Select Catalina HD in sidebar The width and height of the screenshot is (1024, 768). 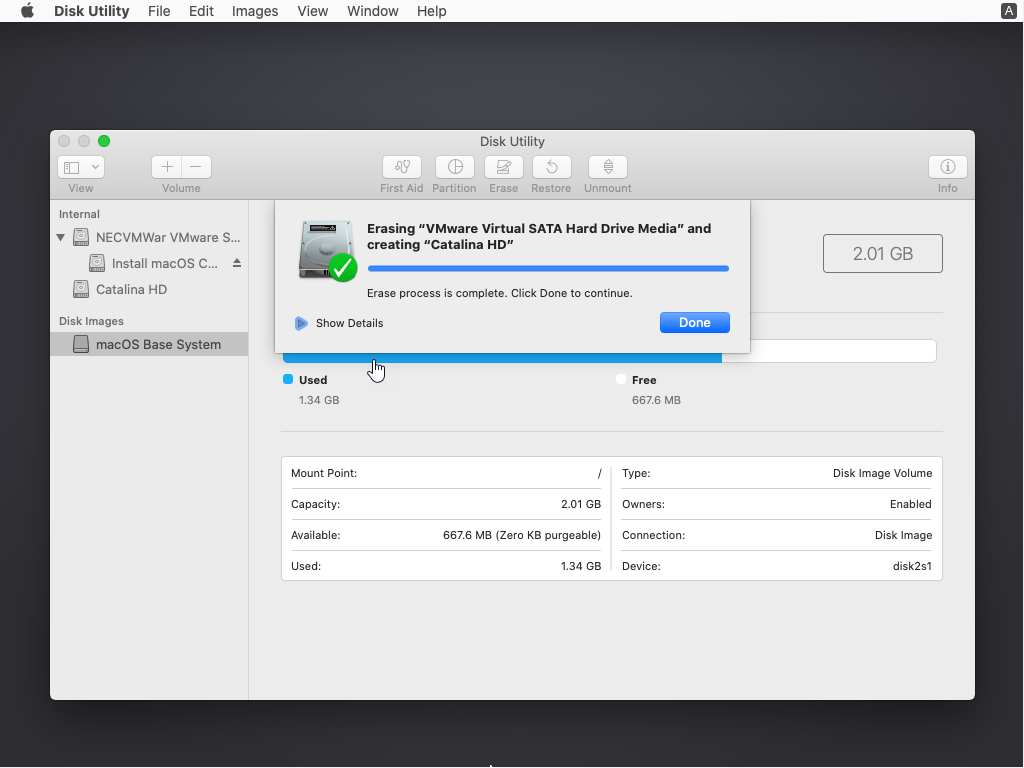(131, 289)
